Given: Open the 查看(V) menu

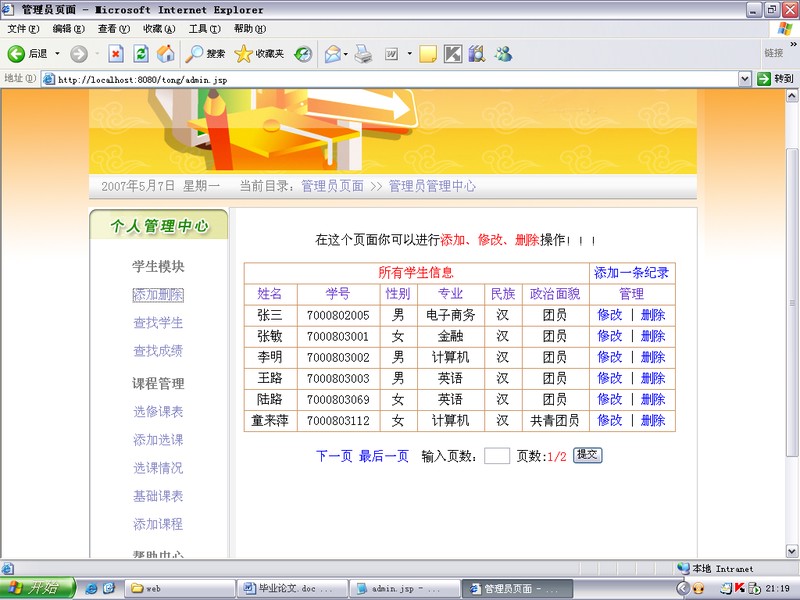Looking at the screenshot, I should (114, 29).
